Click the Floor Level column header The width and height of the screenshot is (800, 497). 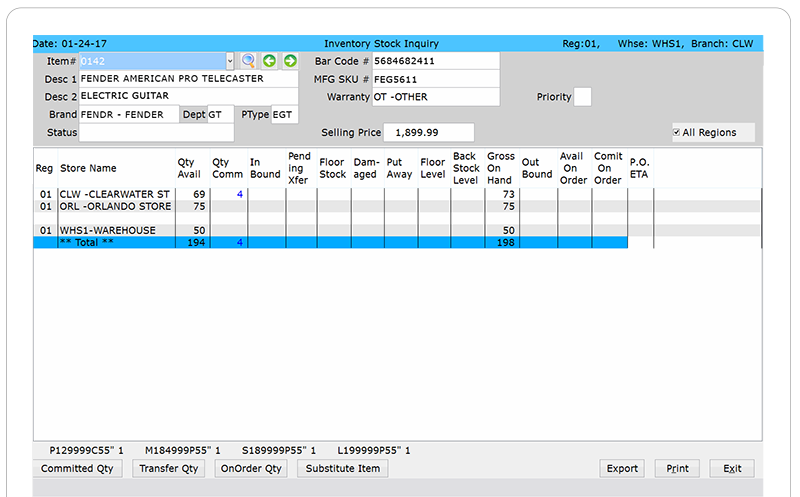(434, 168)
